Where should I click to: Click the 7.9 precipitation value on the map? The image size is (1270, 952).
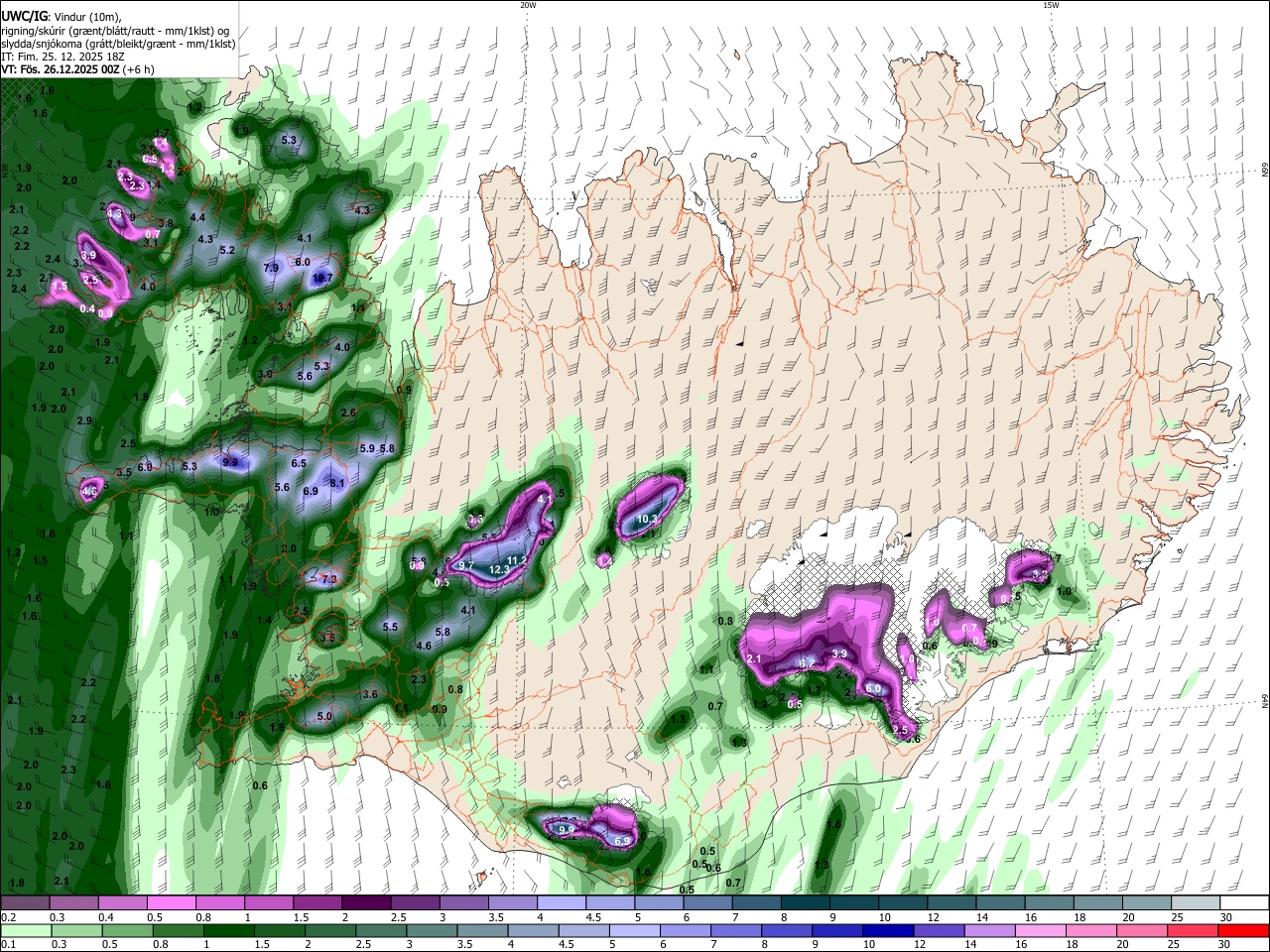tap(271, 268)
